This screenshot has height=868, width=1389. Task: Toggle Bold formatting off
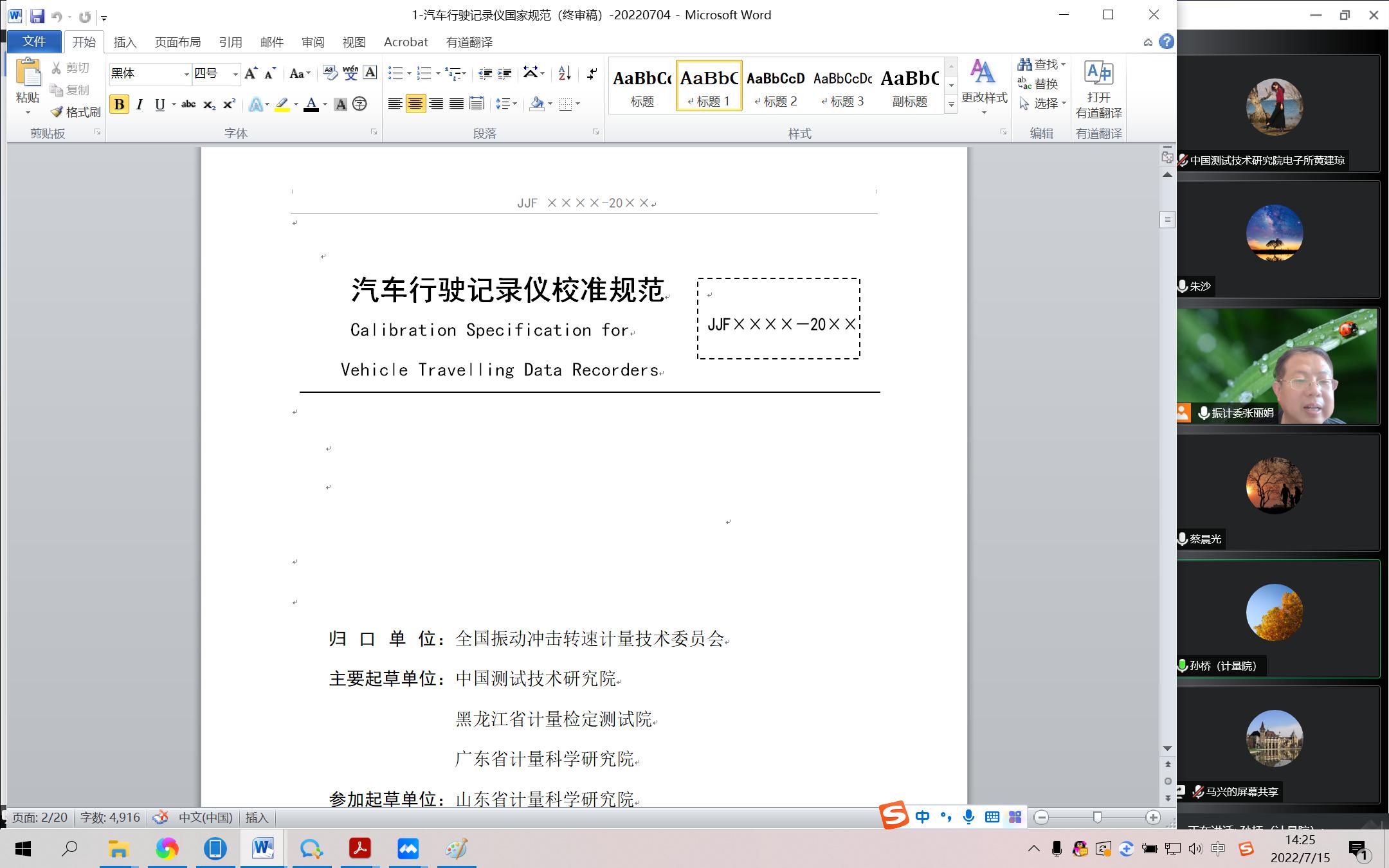click(119, 104)
